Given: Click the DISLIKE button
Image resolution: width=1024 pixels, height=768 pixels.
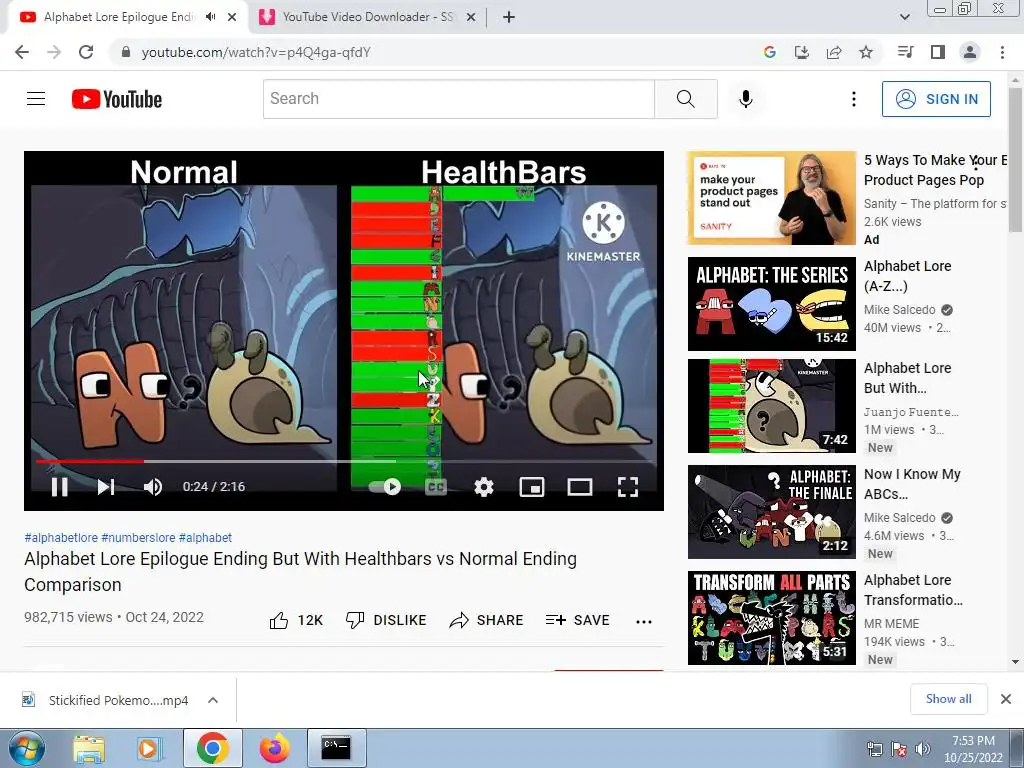Looking at the screenshot, I should pyautogui.click(x=386, y=620).
